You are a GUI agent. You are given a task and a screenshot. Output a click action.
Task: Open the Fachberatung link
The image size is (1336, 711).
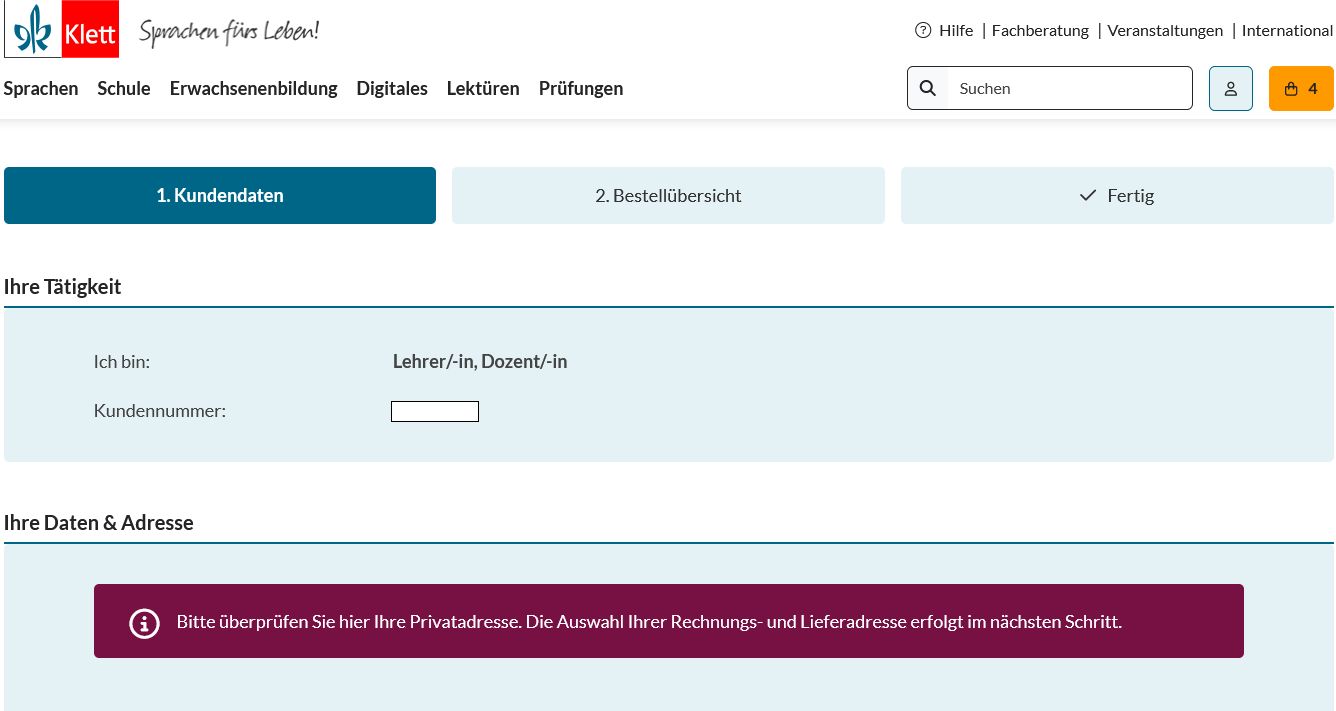click(x=1040, y=30)
